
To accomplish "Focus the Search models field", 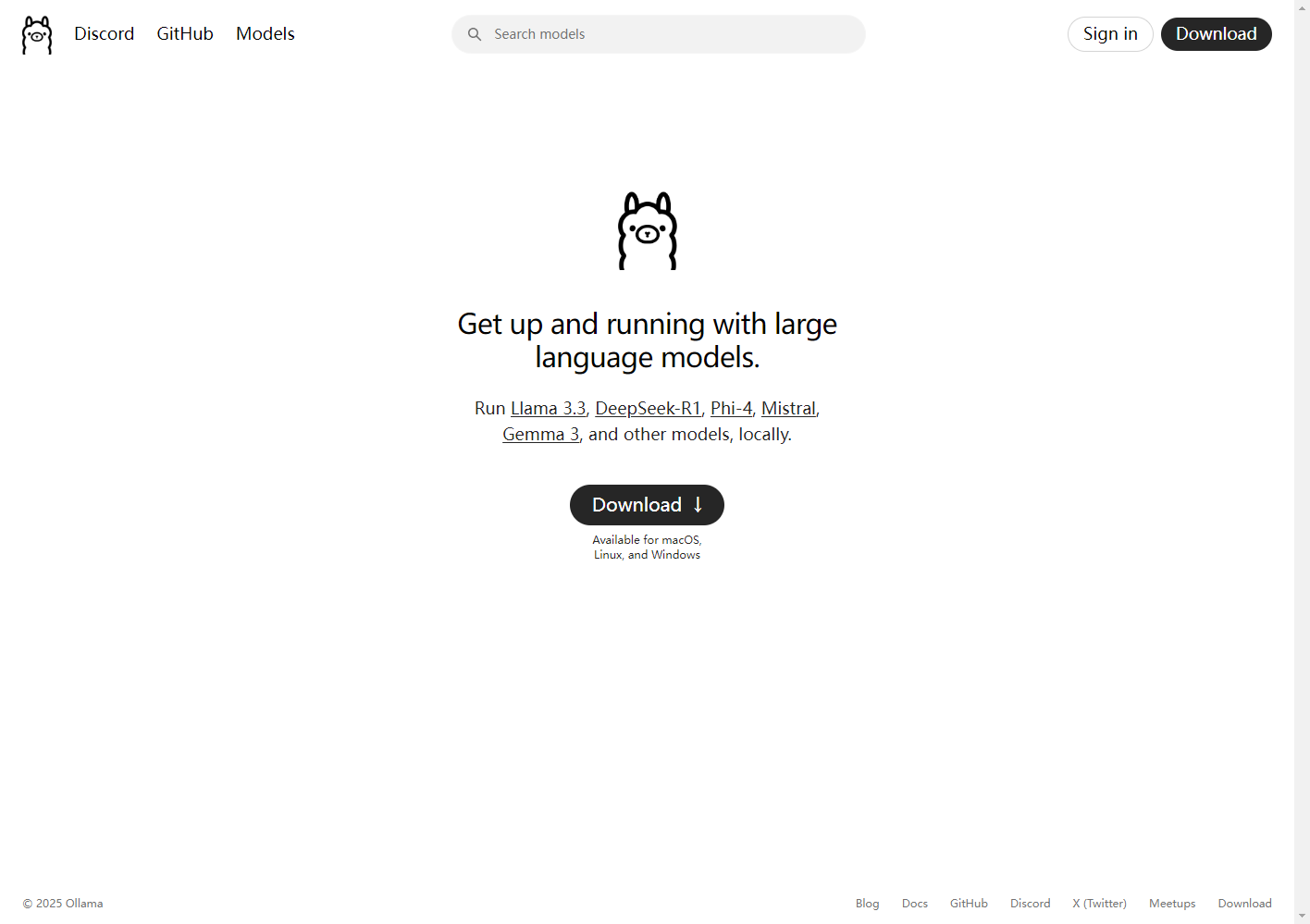I will [659, 34].
